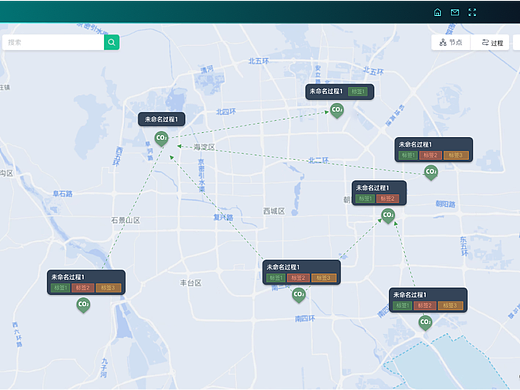Select the 节点 nodes button
Screen dimensions: 520x390
[451, 42]
